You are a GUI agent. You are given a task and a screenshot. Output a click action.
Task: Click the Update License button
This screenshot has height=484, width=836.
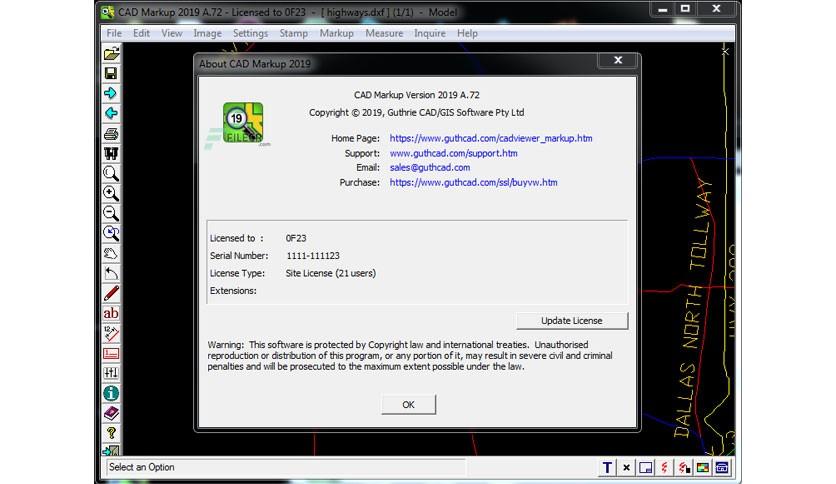[x=572, y=320]
